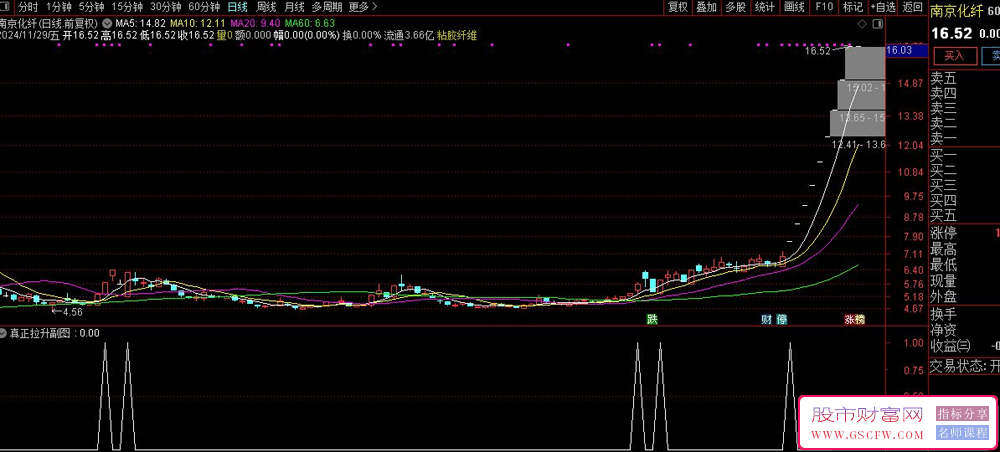The height and width of the screenshot is (452, 1000).
Task: Click the 返回 back button
Action: point(913,8)
